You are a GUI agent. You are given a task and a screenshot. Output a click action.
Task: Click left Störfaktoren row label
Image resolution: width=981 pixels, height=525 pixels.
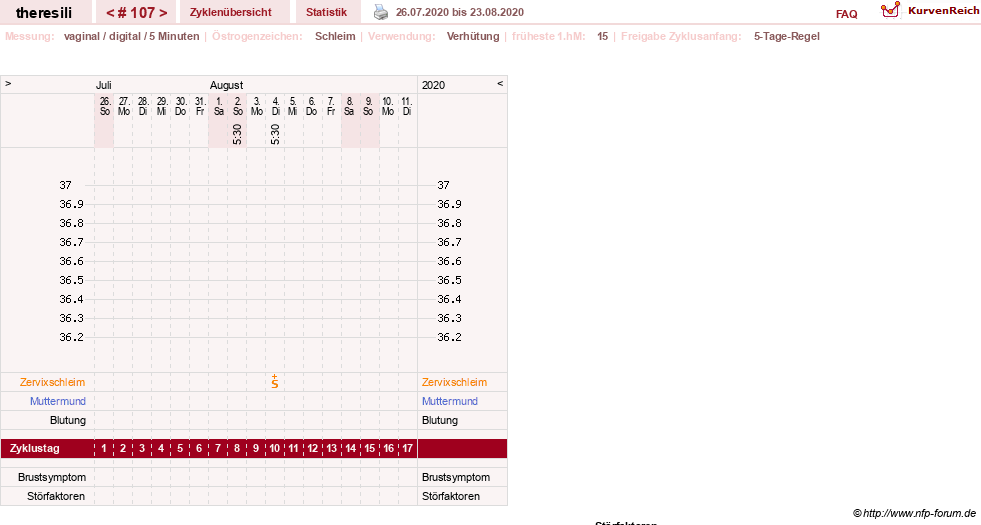pos(56,496)
